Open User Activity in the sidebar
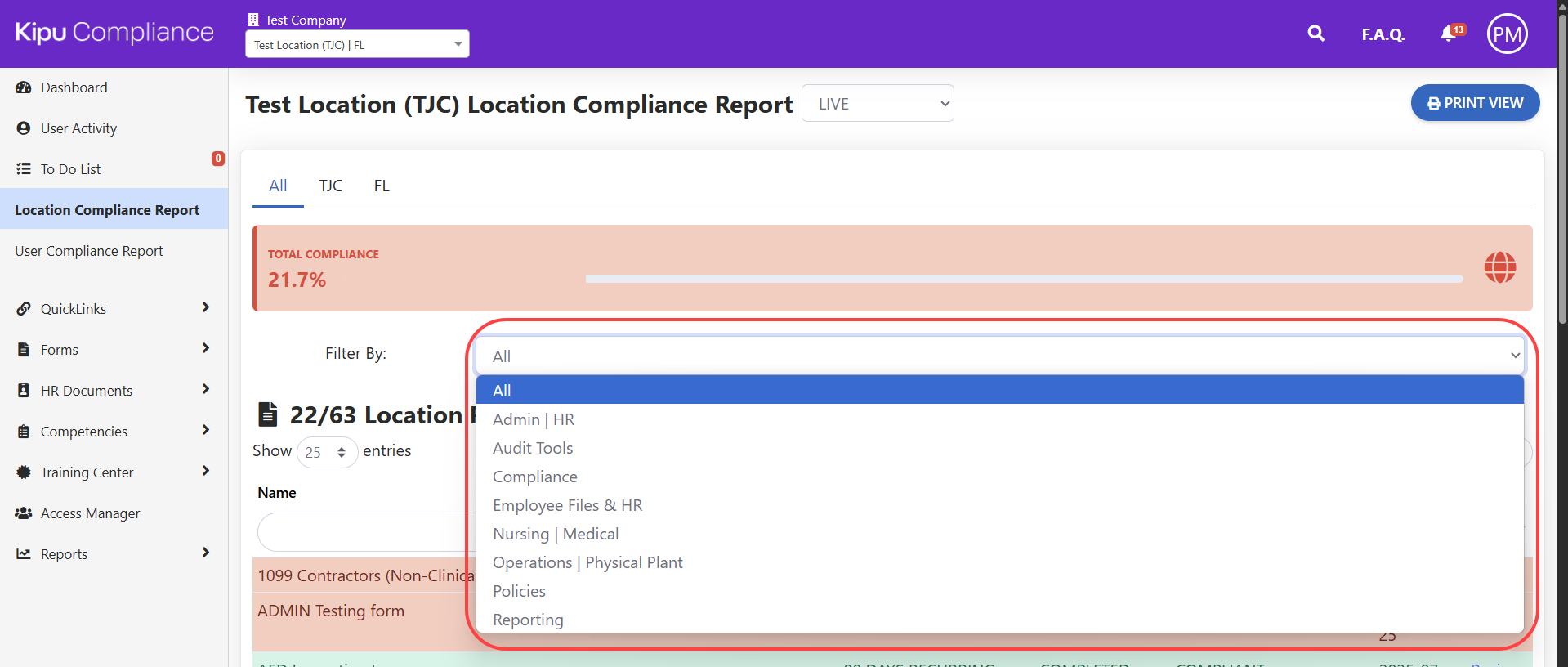 click(78, 128)
